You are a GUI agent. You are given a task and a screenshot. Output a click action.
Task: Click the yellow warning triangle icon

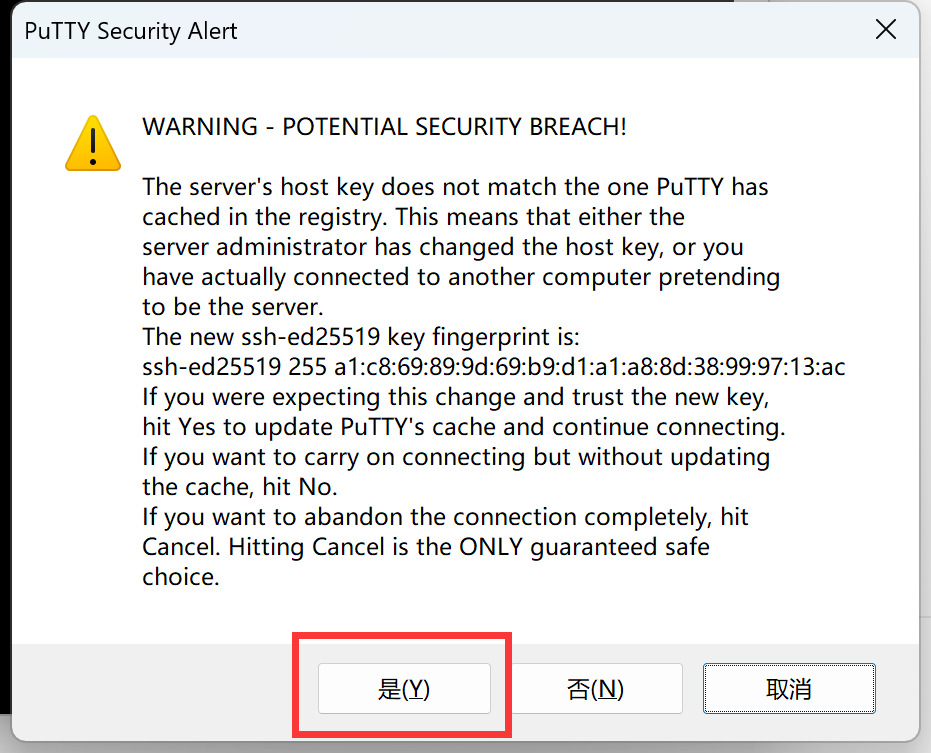93,143
